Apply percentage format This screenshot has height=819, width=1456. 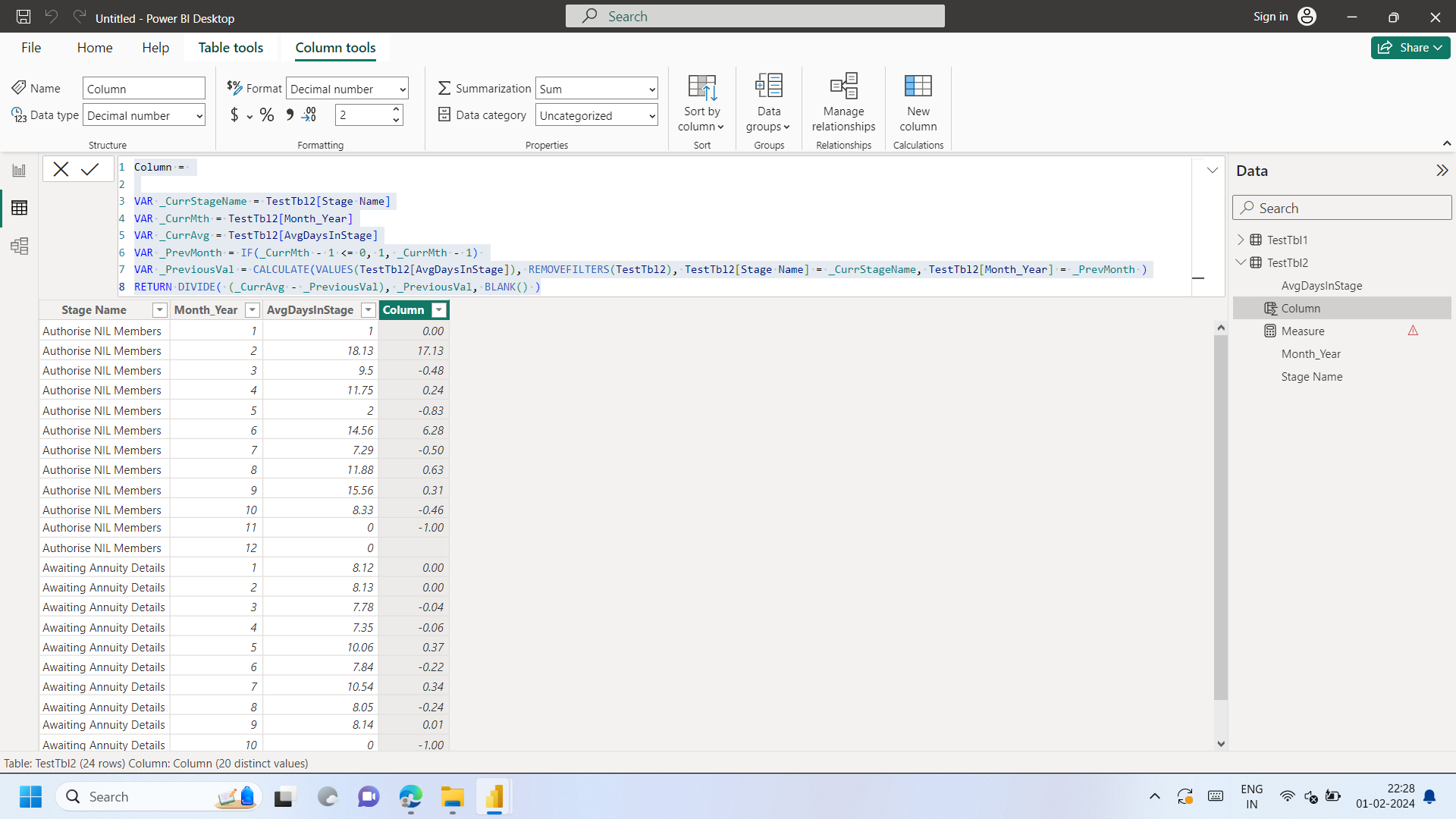click(267, 115)
